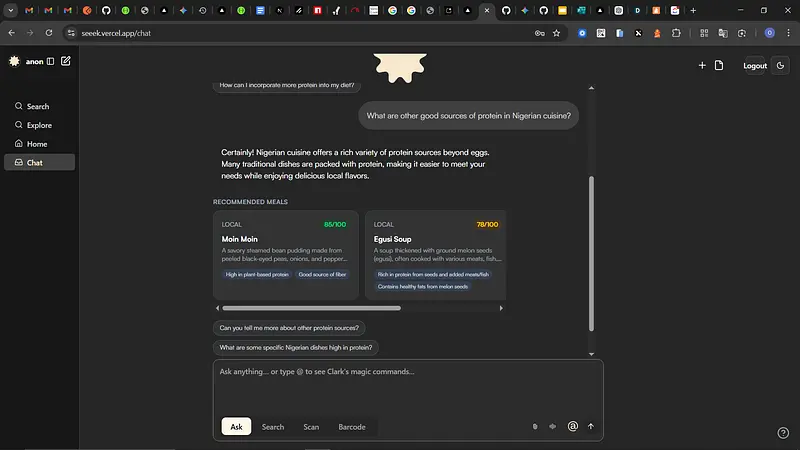Collapse the sidebar using the panel icon
This screenshot has width=800, height=450.
pos(51,62)
